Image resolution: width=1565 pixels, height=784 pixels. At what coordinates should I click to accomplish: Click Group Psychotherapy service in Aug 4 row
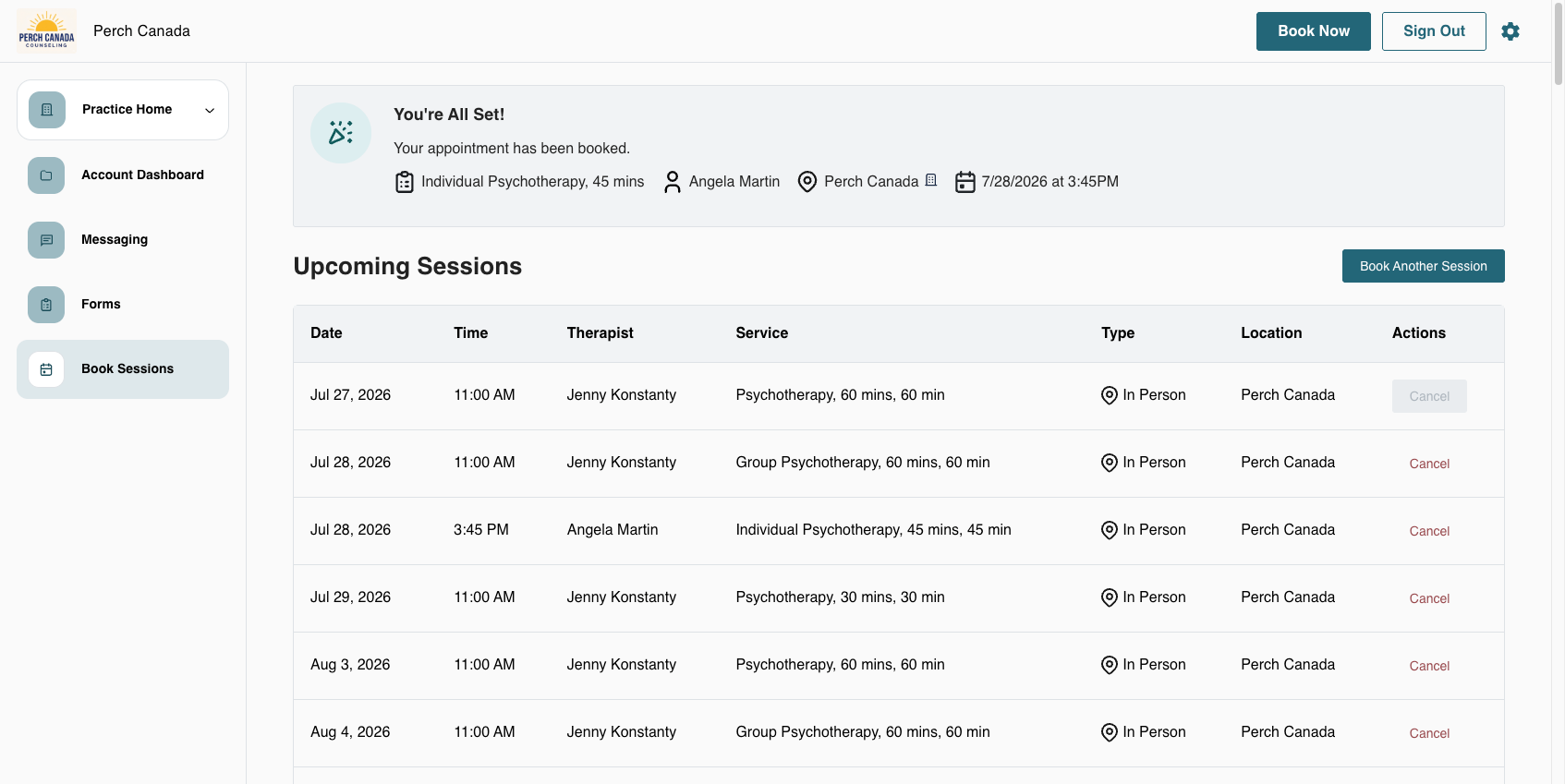[x=863, y=732]
